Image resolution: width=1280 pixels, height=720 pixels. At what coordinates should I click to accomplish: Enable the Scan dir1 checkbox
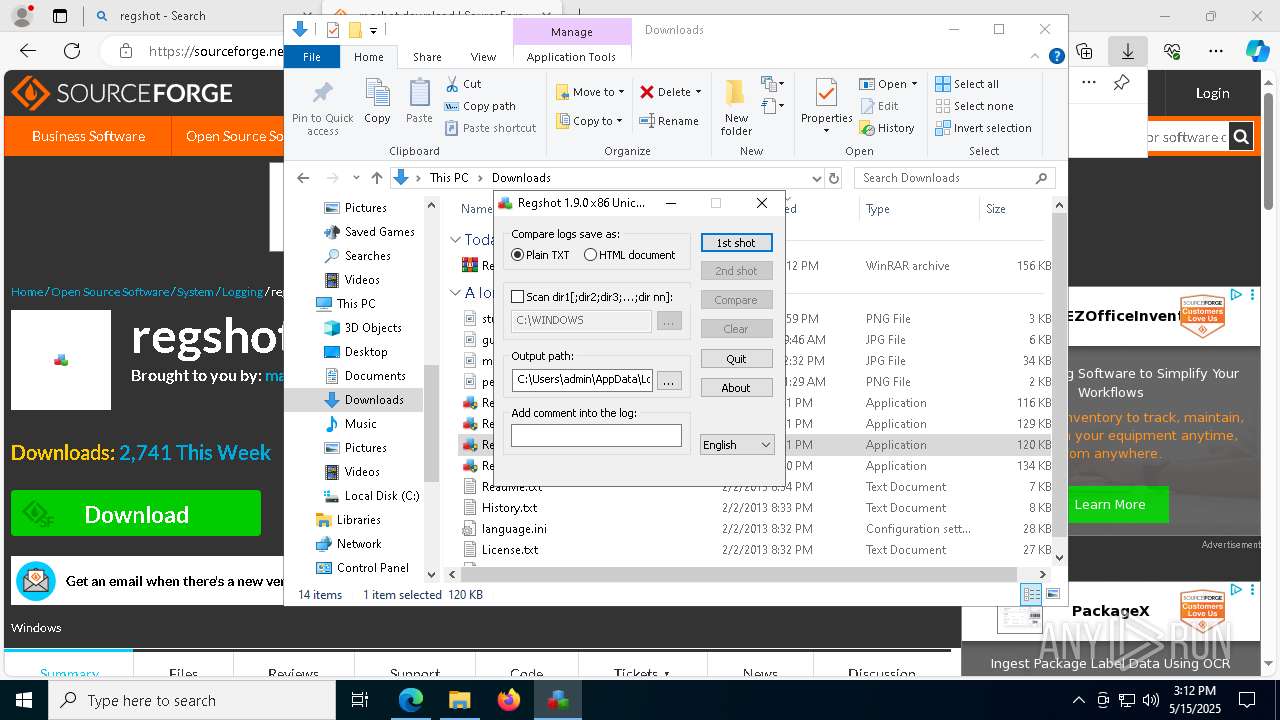517,297
